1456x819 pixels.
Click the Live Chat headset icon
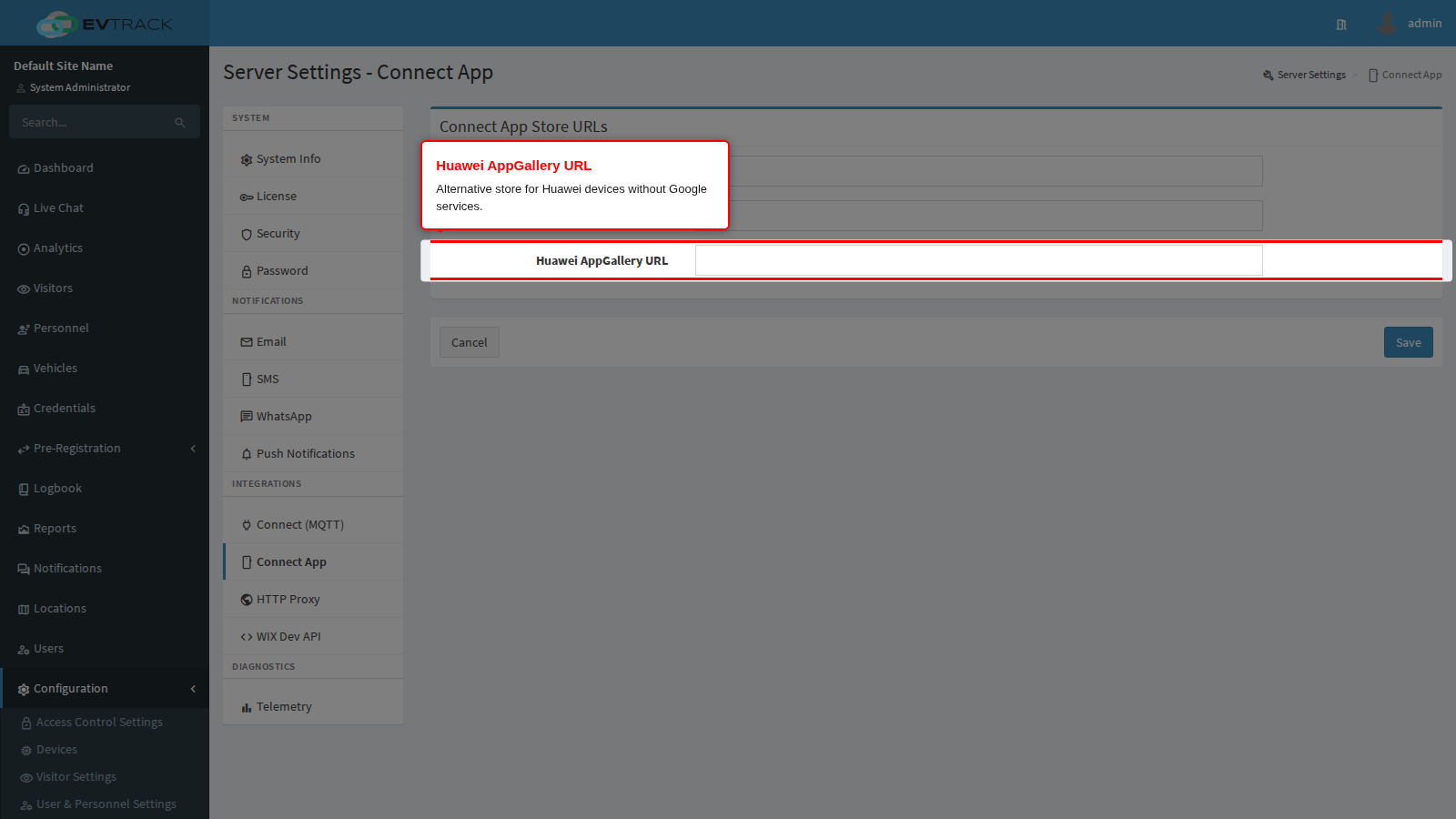pyautogui.click(x=24, y=209)
